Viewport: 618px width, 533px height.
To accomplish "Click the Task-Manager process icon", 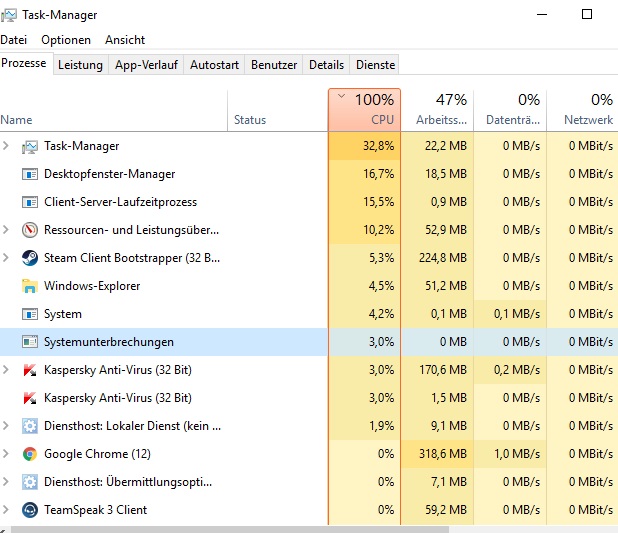I will click(x=29, y=146).
